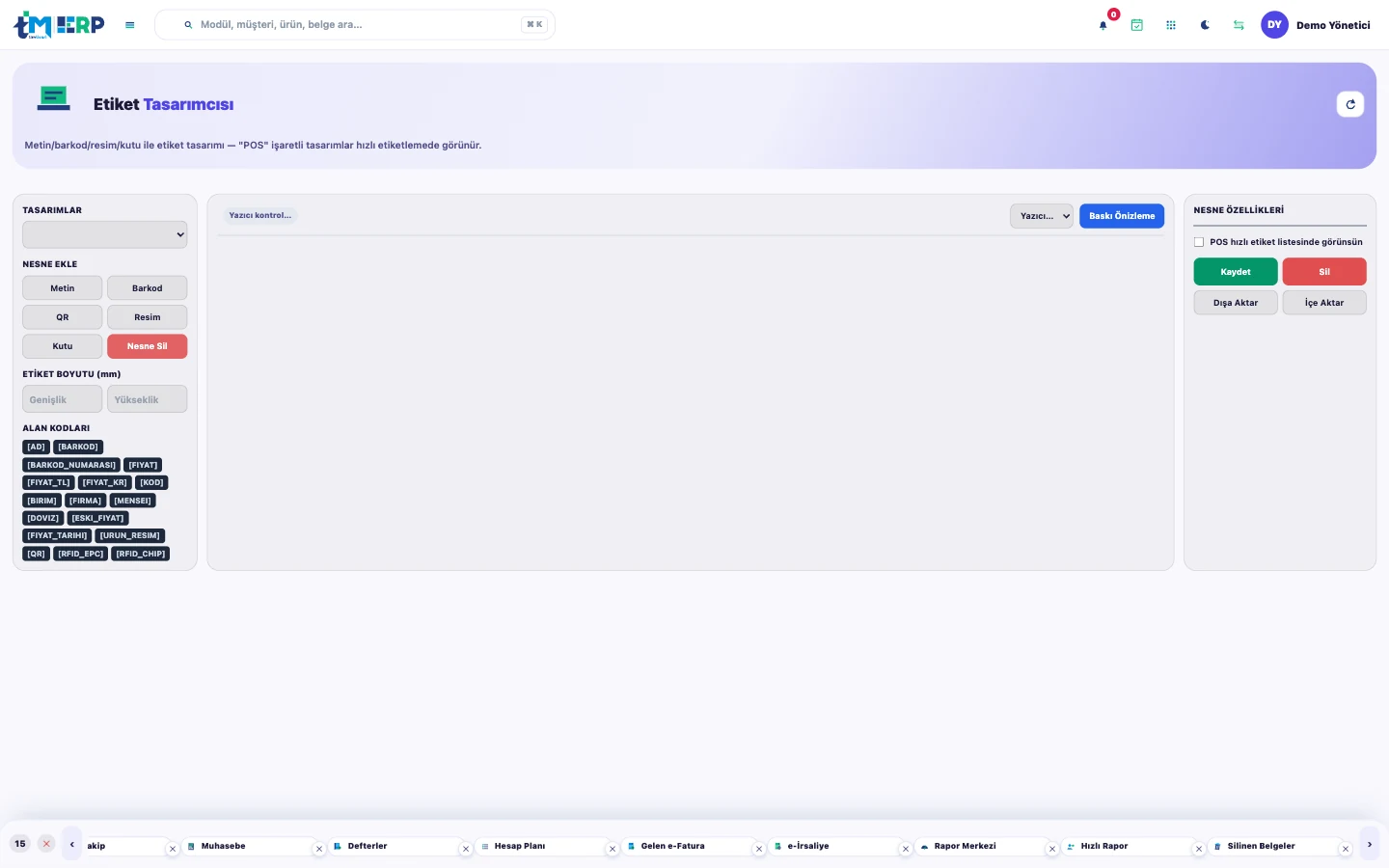This screenshot has height=868, width=1389.
Task: Add a Barkod object
Action: (148, 288)
